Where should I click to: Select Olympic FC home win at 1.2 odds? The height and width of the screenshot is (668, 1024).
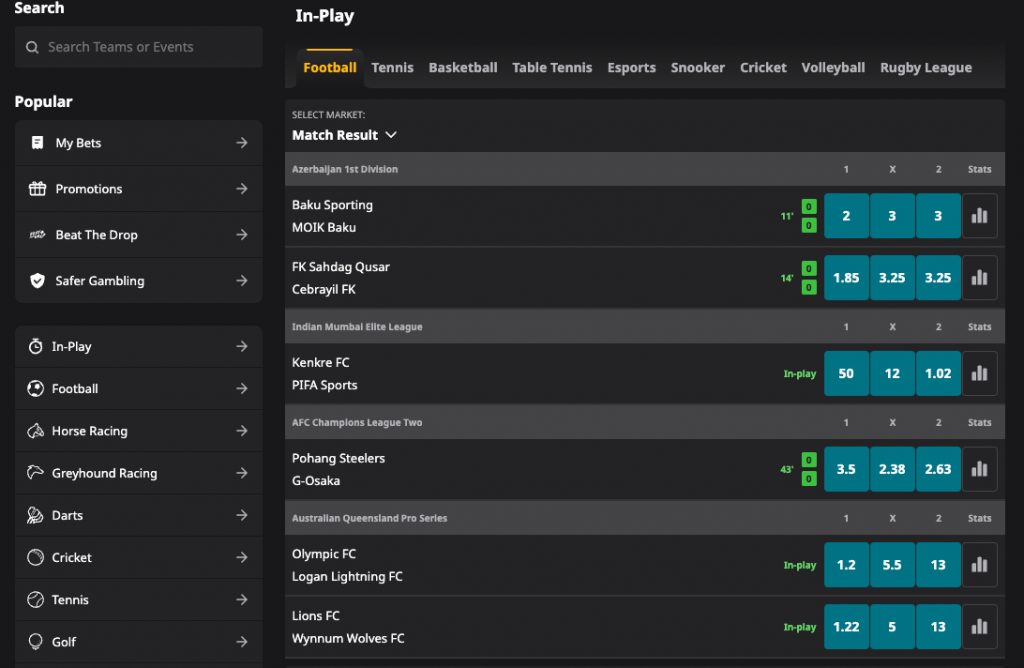tap(846, 564)
